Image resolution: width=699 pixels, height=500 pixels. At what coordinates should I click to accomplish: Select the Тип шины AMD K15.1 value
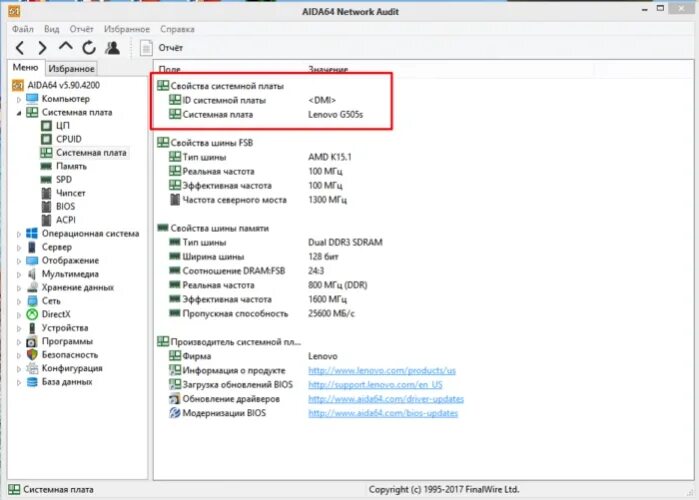329,157
